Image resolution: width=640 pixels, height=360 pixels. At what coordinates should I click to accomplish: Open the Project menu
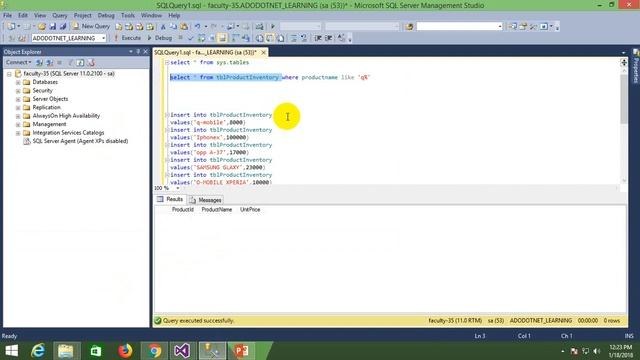(x=82, y=15)
